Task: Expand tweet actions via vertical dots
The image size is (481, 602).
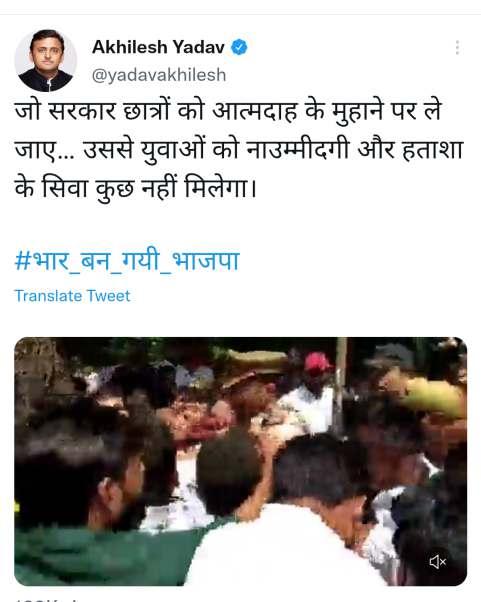Action: tap(457, 48)
